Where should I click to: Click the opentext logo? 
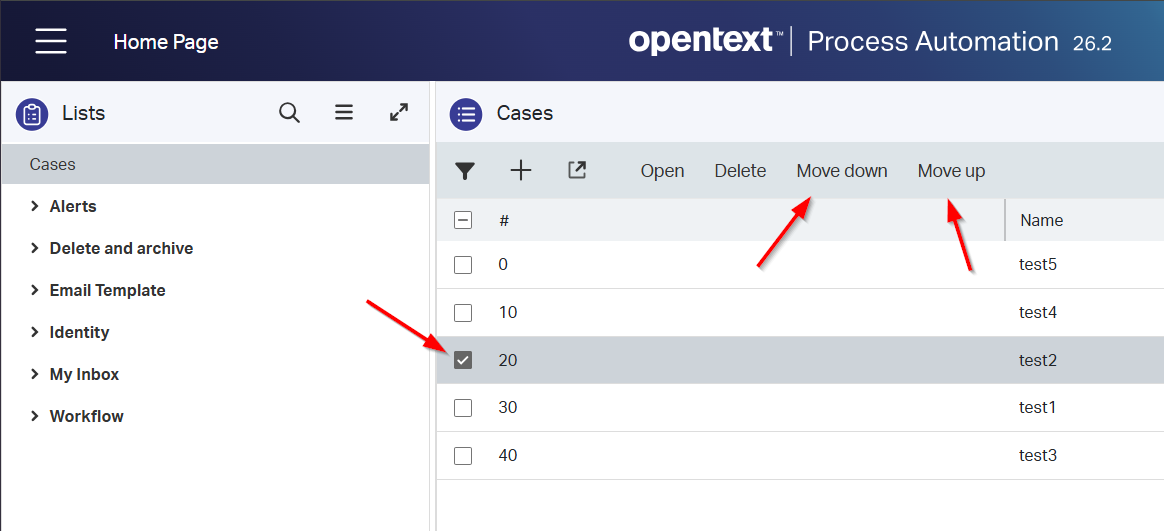[x=706, y=40]
